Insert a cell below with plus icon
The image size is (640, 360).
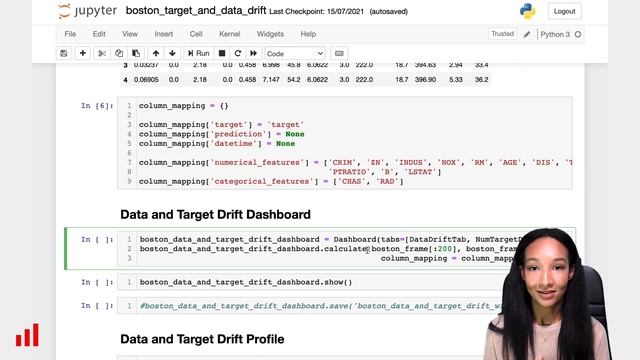click(82, 53)
